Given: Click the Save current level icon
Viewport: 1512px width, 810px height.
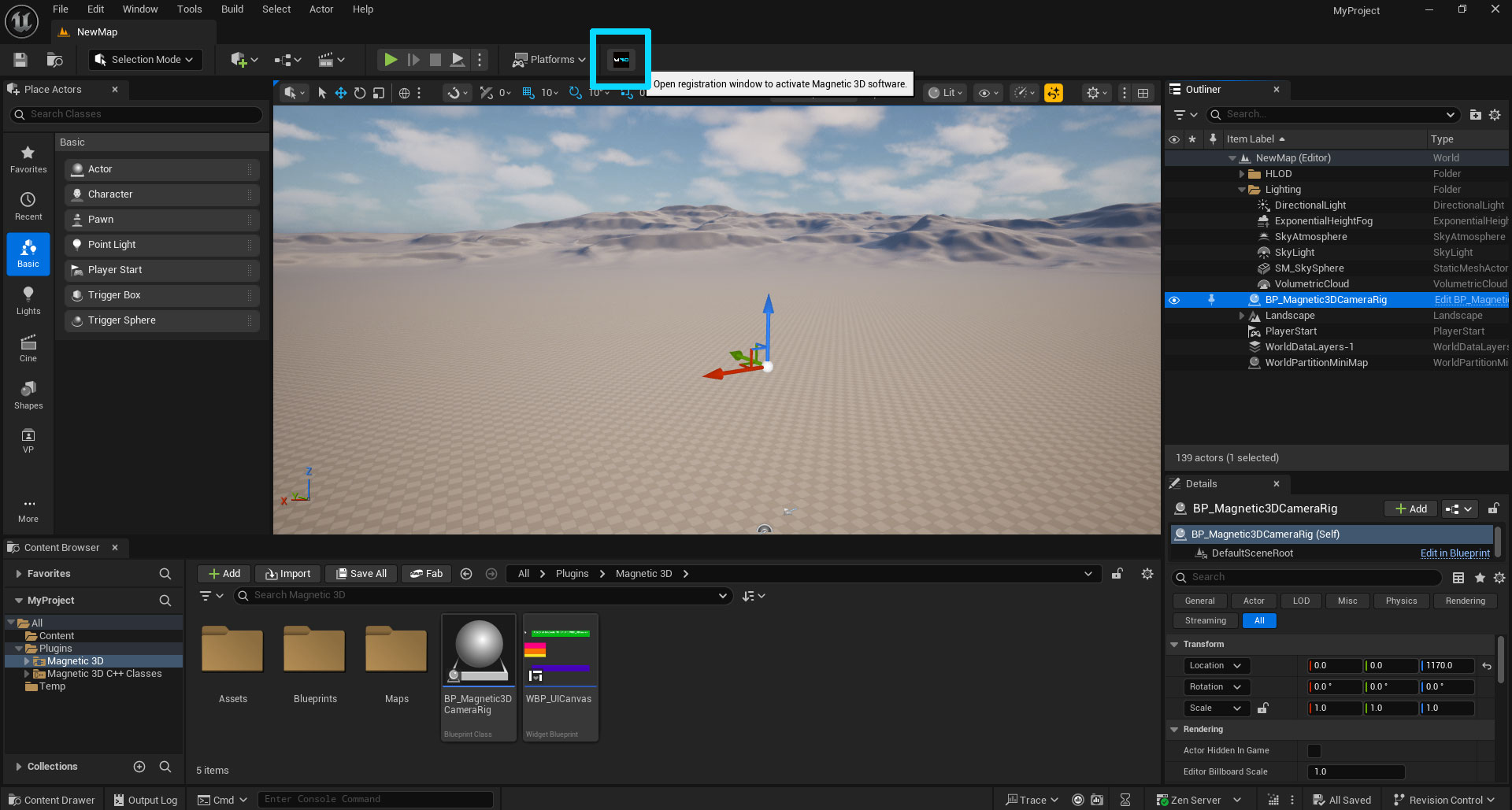Looking at the screenshot, I should pos(20,60).
